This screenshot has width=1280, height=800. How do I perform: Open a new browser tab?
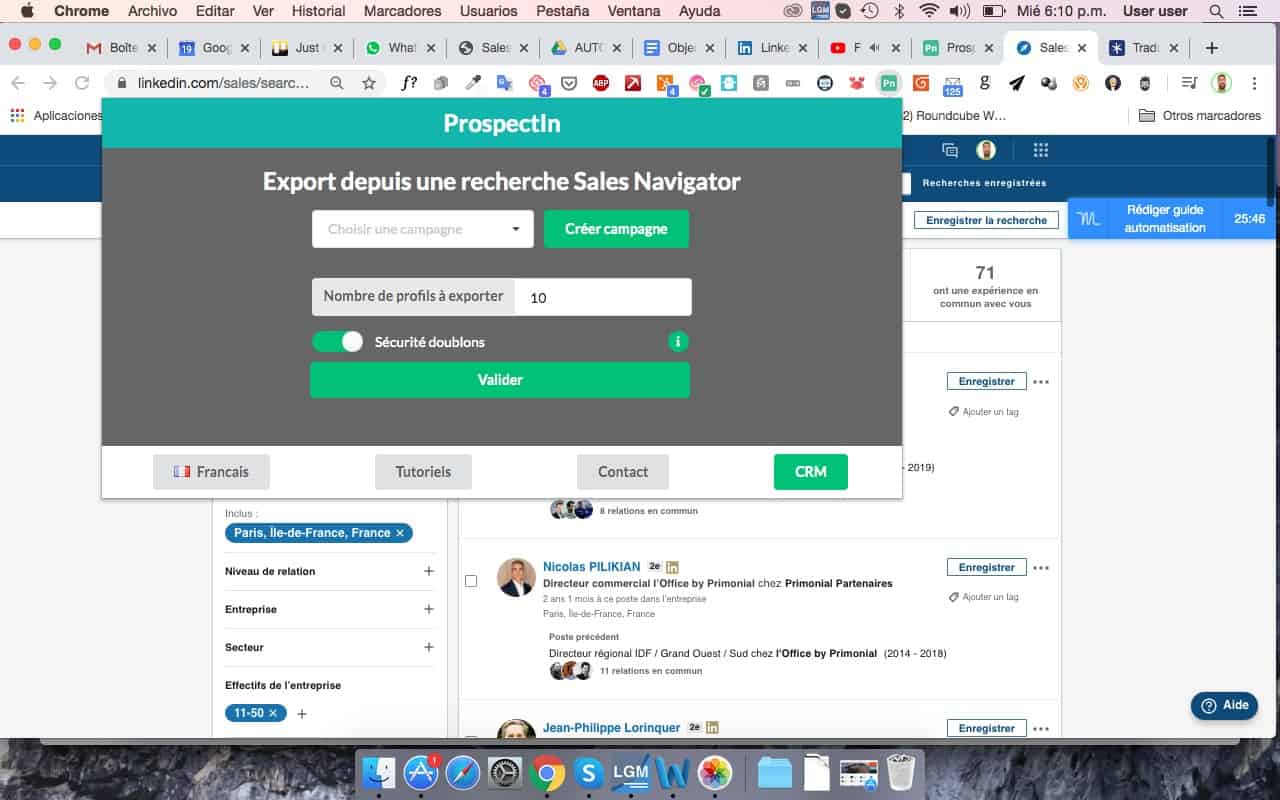[1211, 47]
